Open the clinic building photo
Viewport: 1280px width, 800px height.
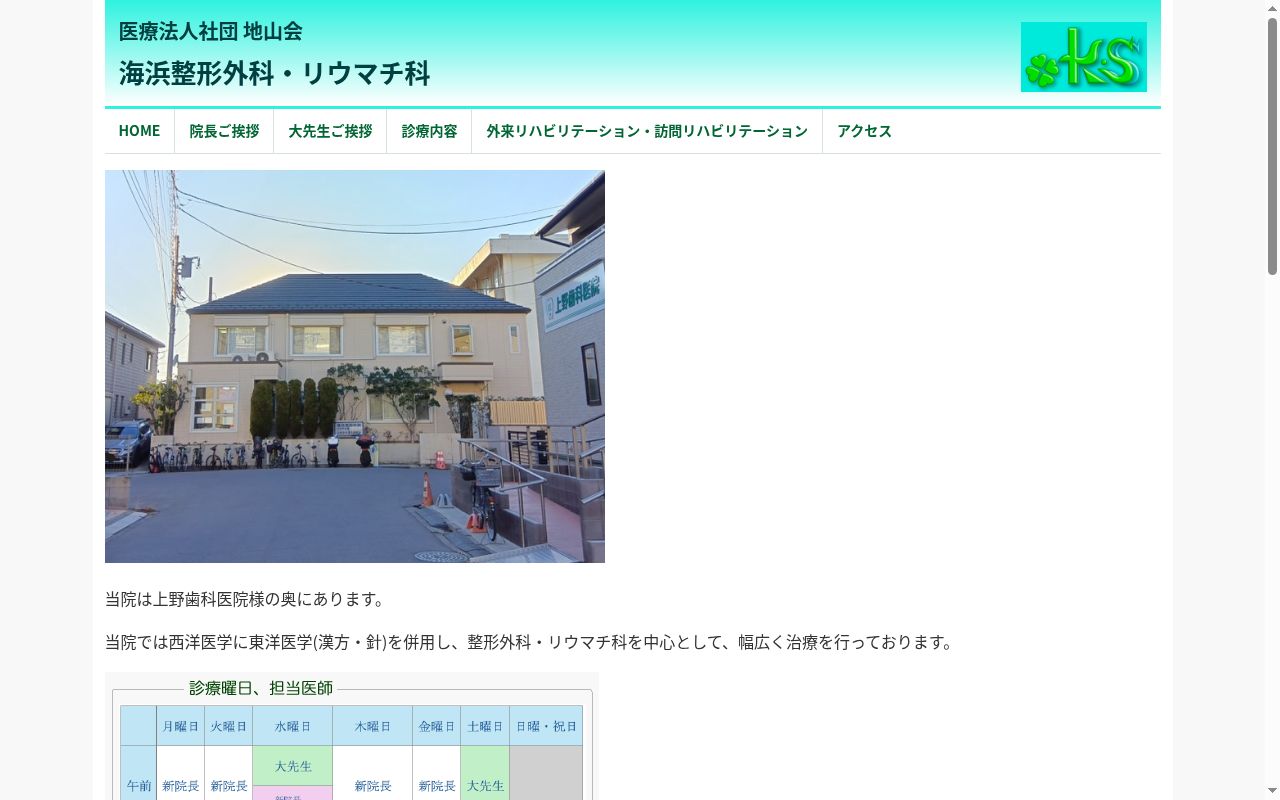tap(355, 366)
